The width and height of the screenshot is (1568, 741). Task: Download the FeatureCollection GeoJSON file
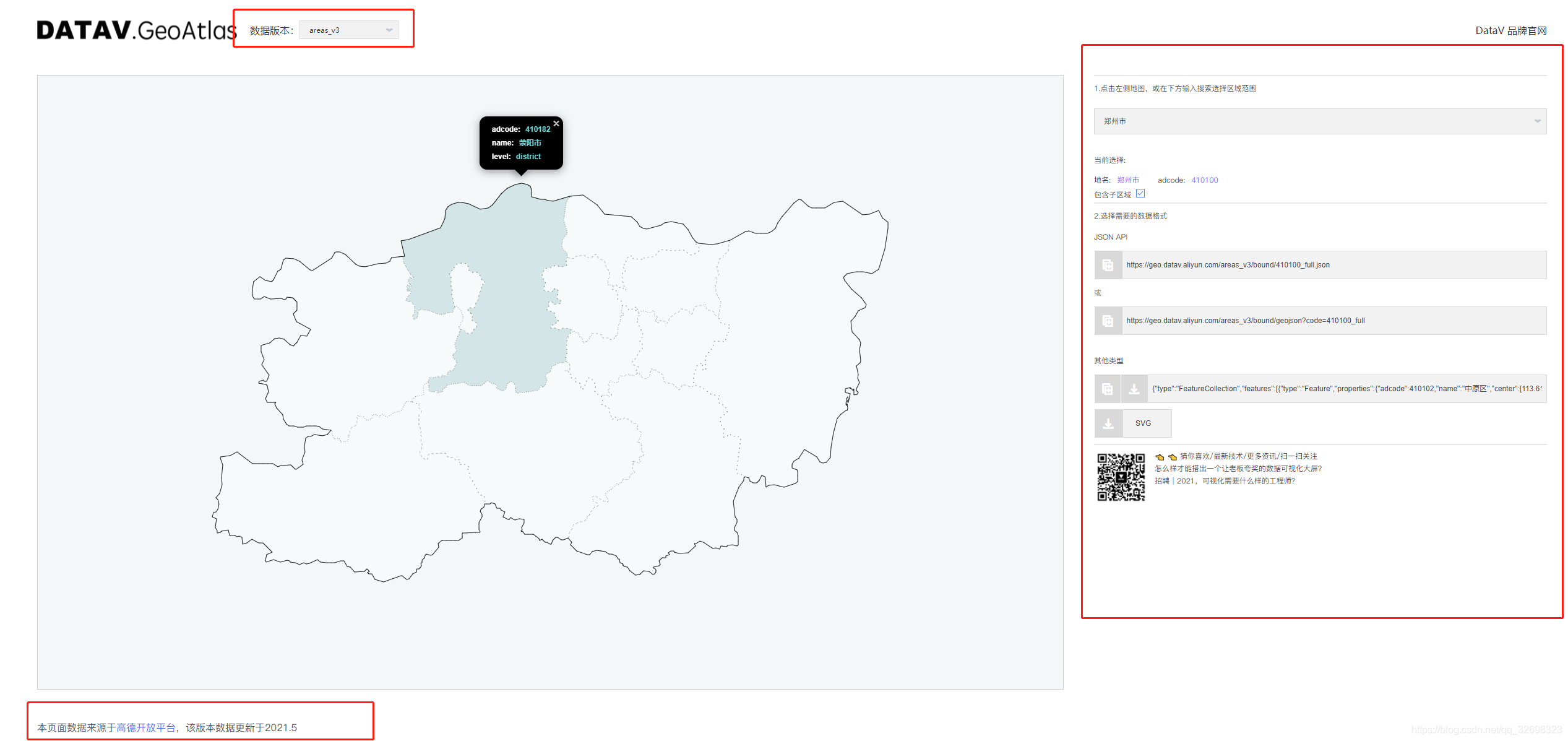tap(1134, 389)
